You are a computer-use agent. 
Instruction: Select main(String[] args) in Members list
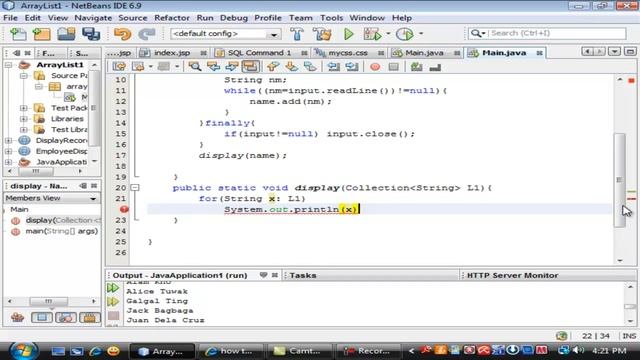[x=62, y=231]
